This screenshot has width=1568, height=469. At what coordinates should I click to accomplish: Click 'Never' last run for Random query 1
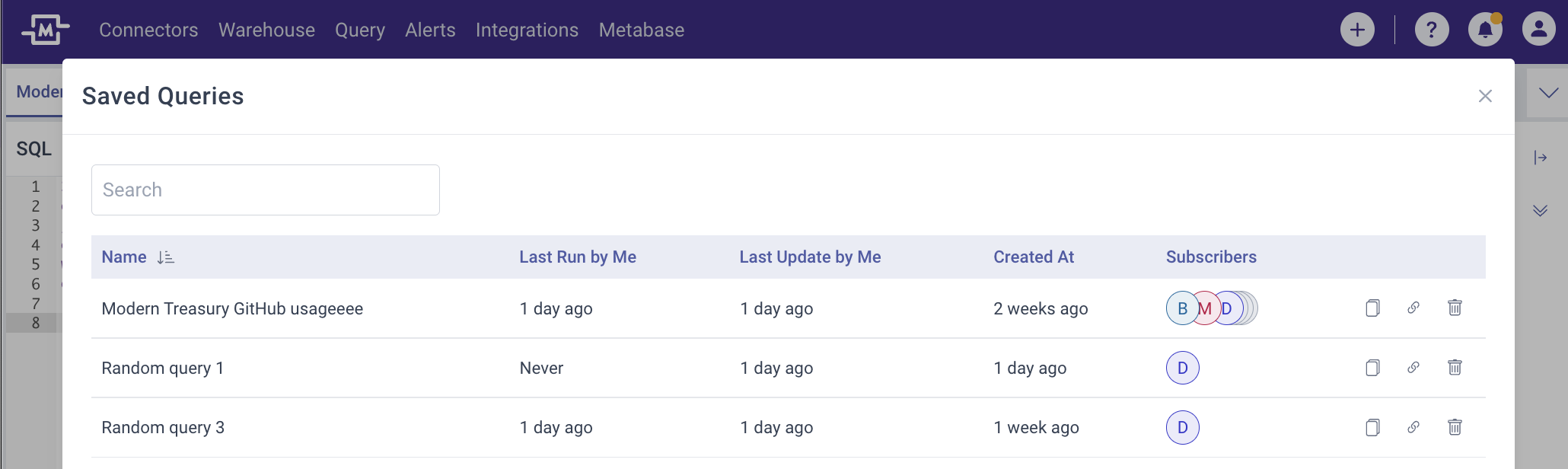click(x=541, y=368)
